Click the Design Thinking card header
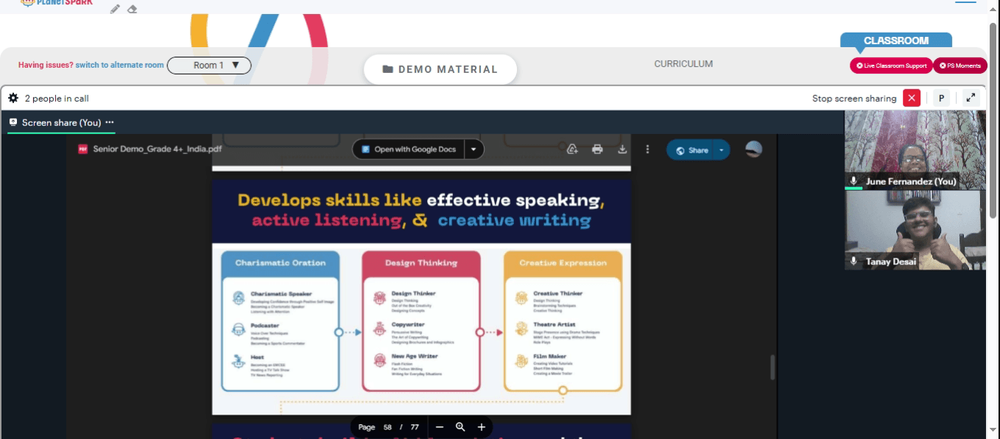The height and width of the screenshot is (439, 1000). [x=421, y=263]
